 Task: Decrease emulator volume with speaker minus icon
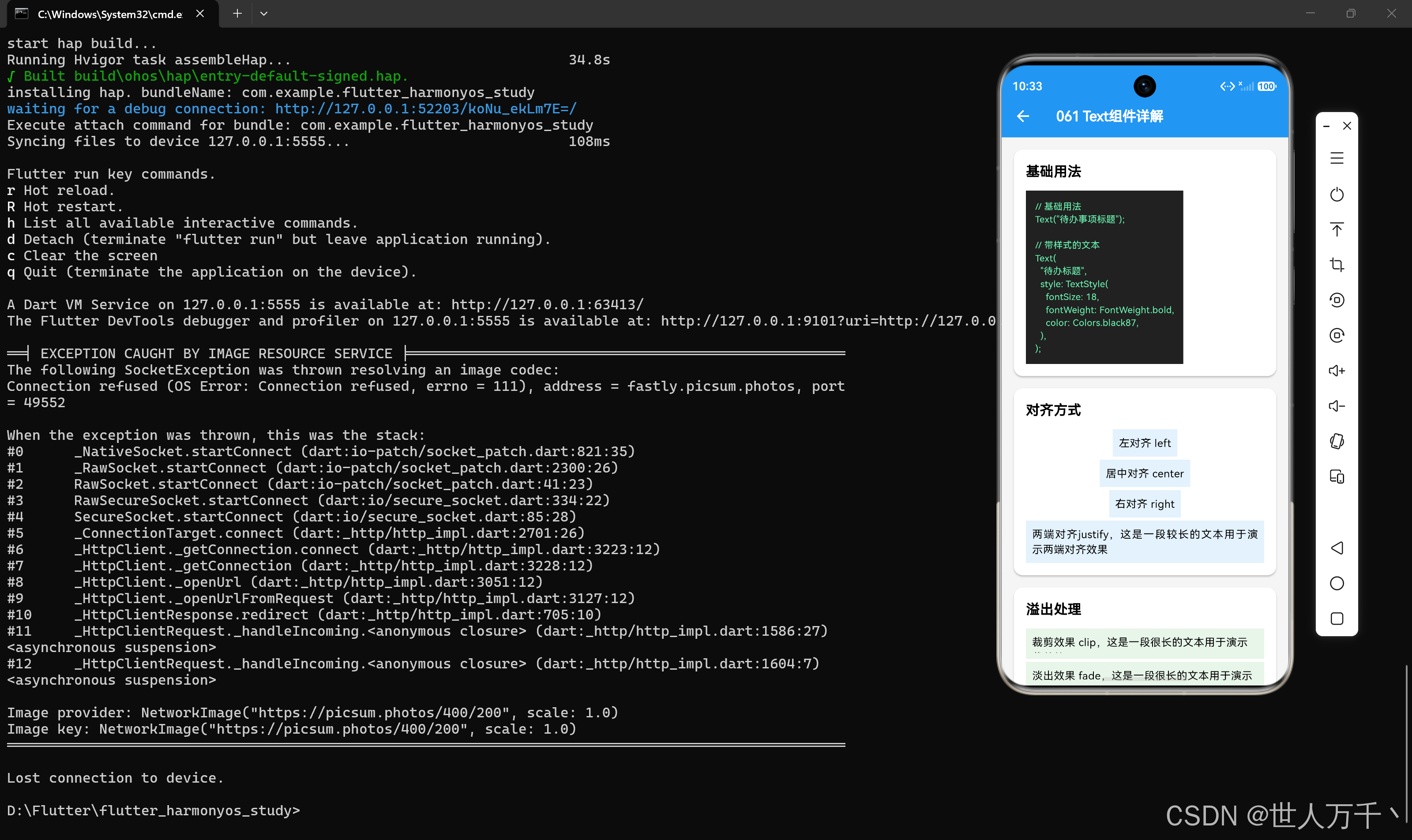tap(1337, 406)
